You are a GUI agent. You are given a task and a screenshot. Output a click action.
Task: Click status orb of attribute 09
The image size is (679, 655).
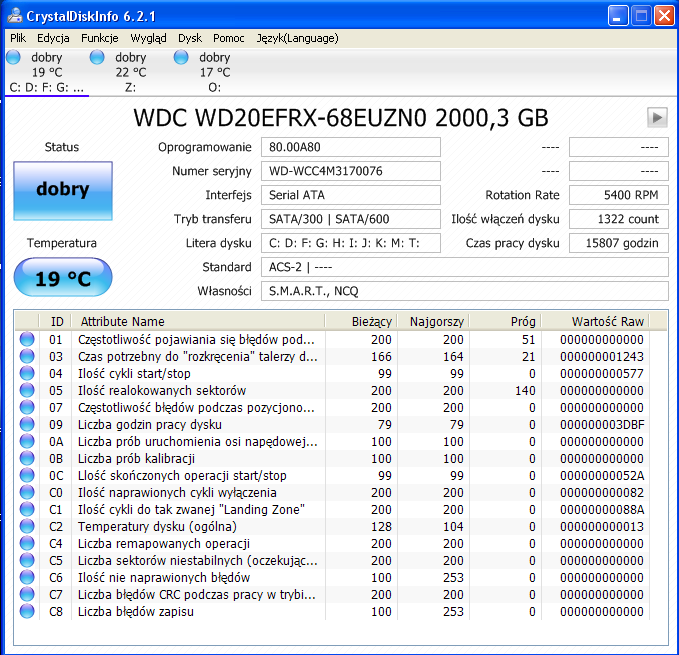[27, 424]
